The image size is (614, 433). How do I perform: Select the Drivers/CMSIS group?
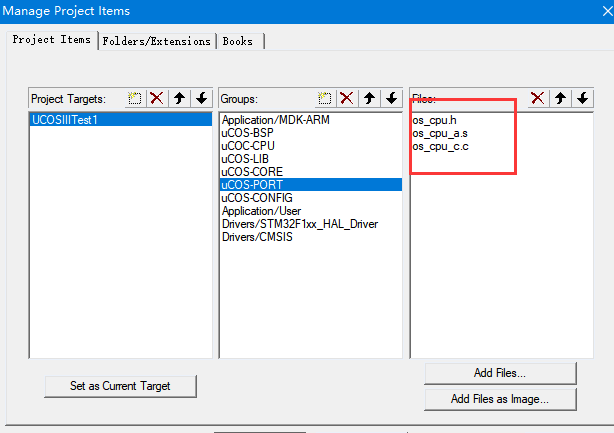311,236
